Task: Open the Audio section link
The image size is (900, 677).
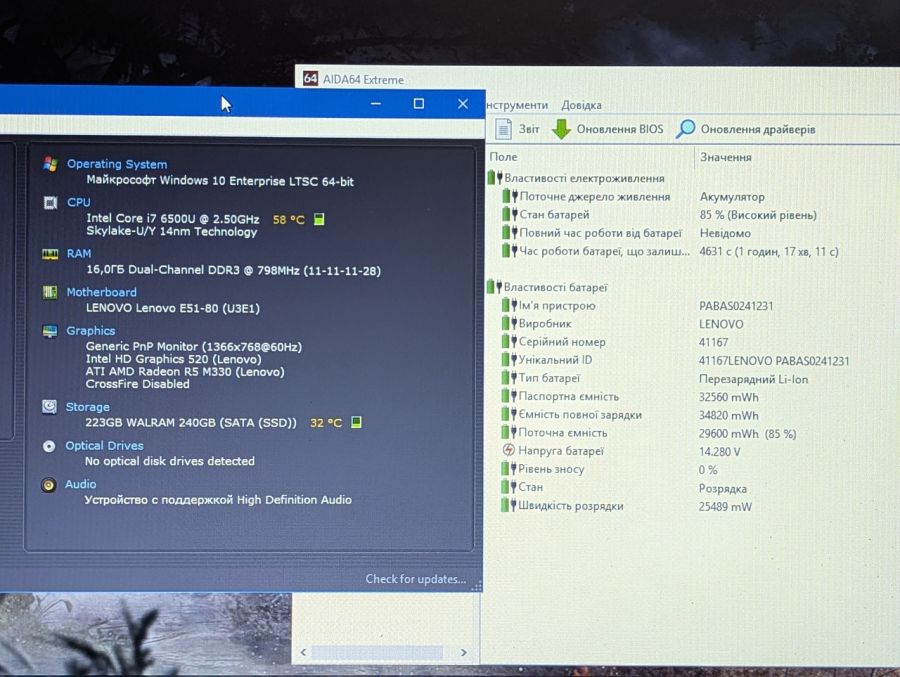Action: point(80,484)
